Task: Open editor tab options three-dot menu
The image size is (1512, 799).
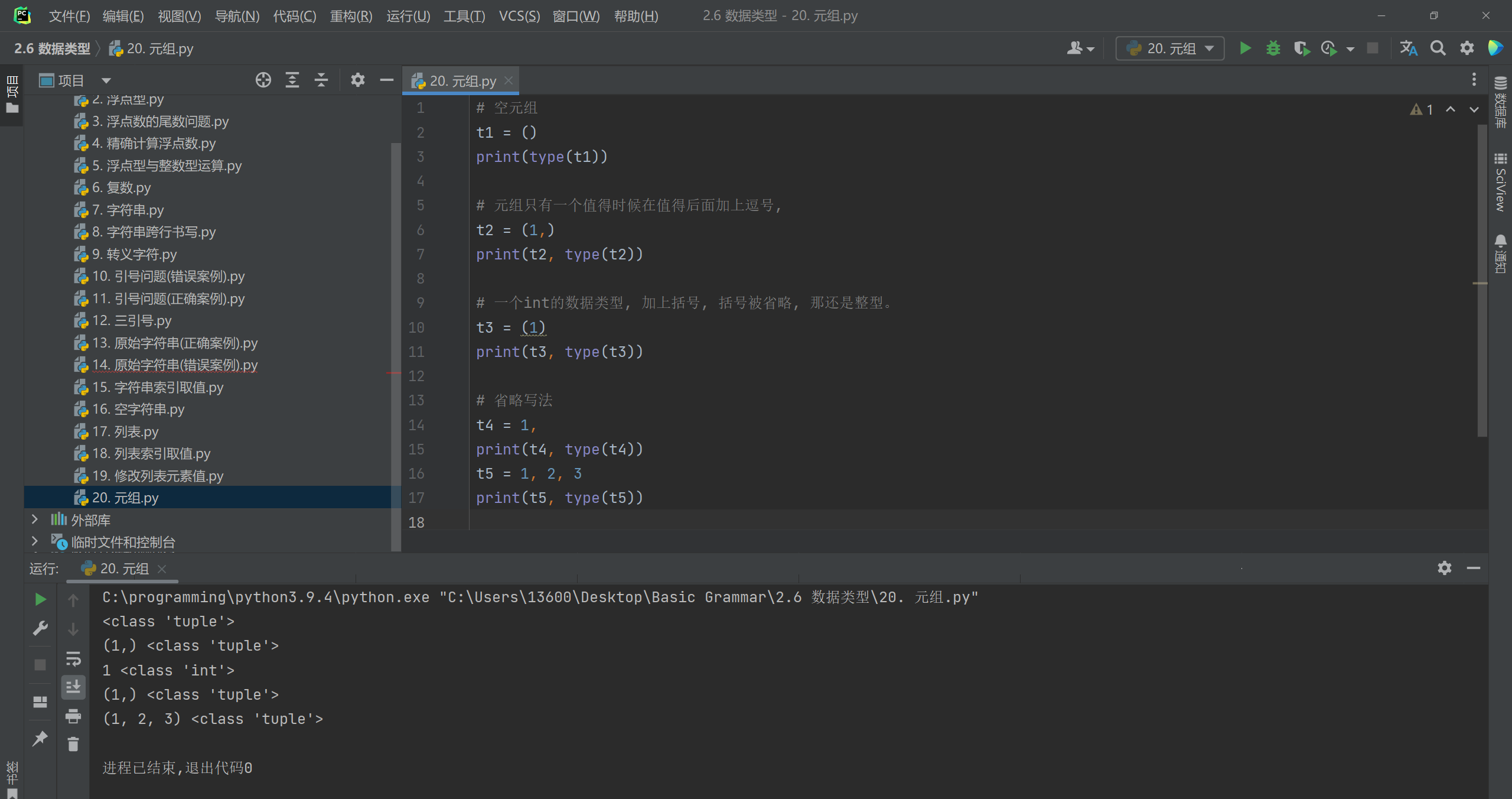Action: pyautogui.click(x=1474, y=80)
